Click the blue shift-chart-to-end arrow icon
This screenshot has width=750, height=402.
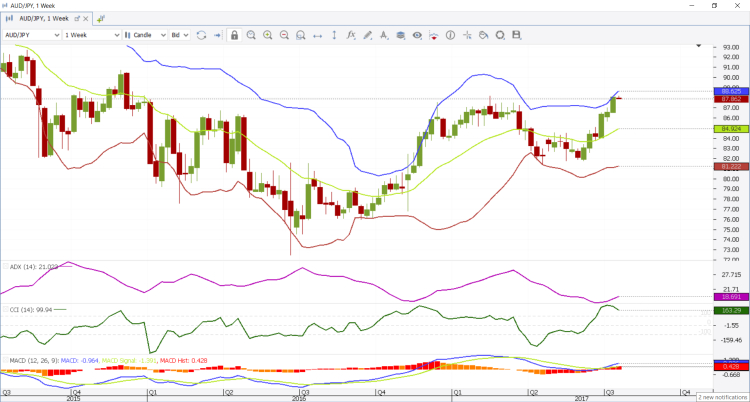[217, 35]
